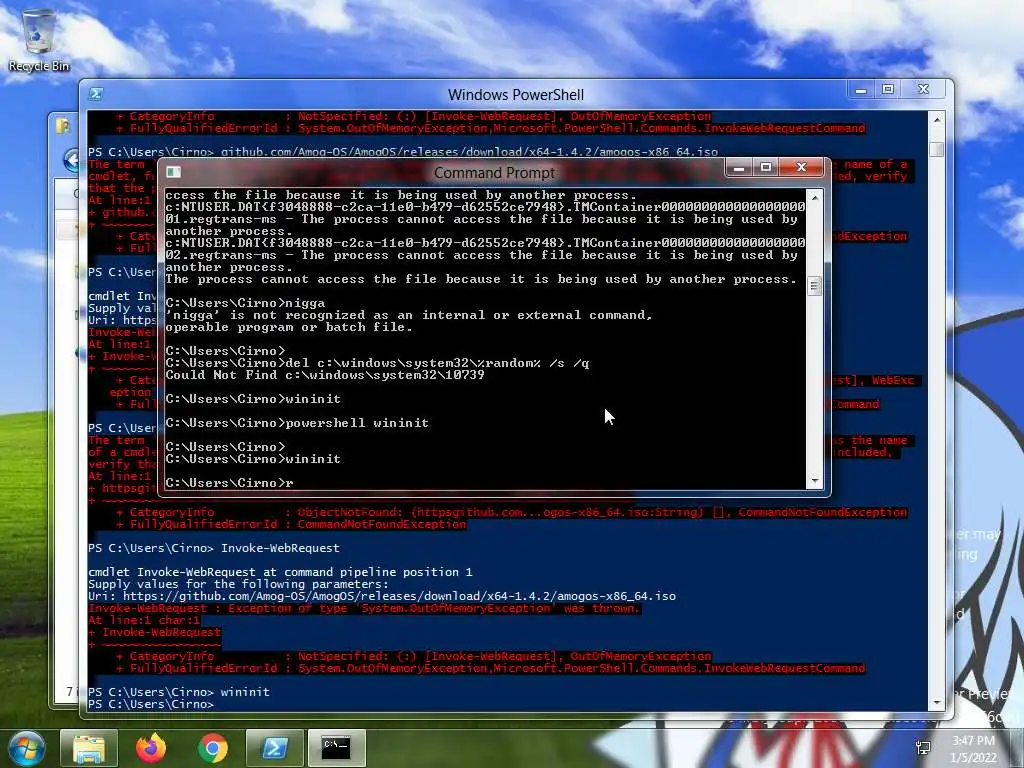Click the Command Prompt title bar text
Image resolution: width=1024 pixels, height=768 pixels.
coord(494,172)
